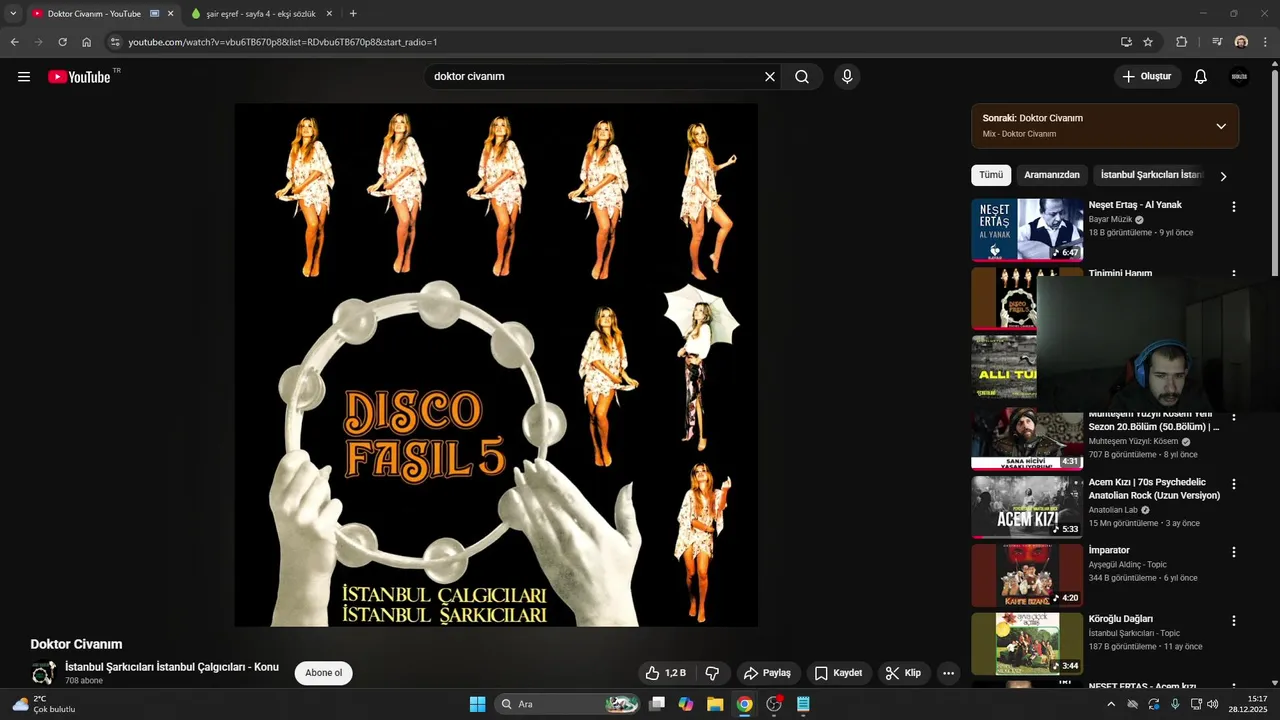Open Chrome profile avatar
1280x720 pixels.
click(x=1241, y=42)
